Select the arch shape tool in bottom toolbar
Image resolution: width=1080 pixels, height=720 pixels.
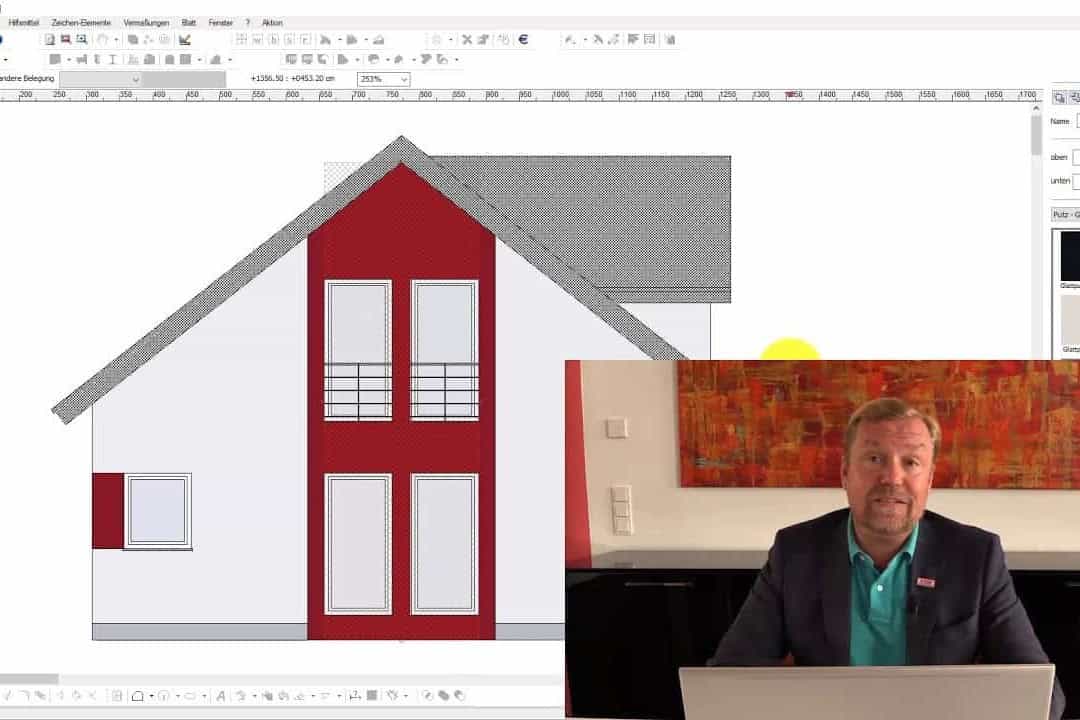138,696
